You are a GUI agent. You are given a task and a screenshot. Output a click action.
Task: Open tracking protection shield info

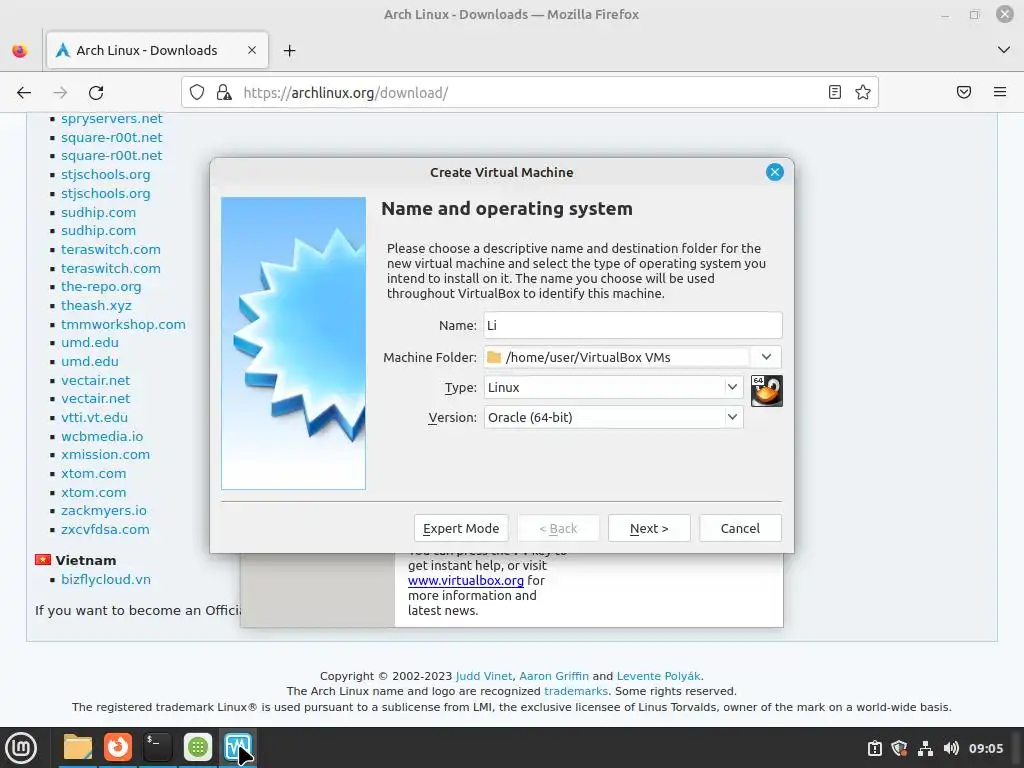pyautogui.click(x=197, y=92)
